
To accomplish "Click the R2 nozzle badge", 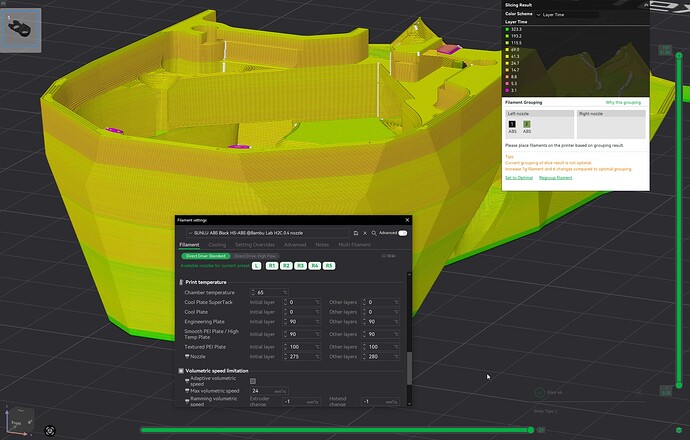I will [x=286, y=266].
